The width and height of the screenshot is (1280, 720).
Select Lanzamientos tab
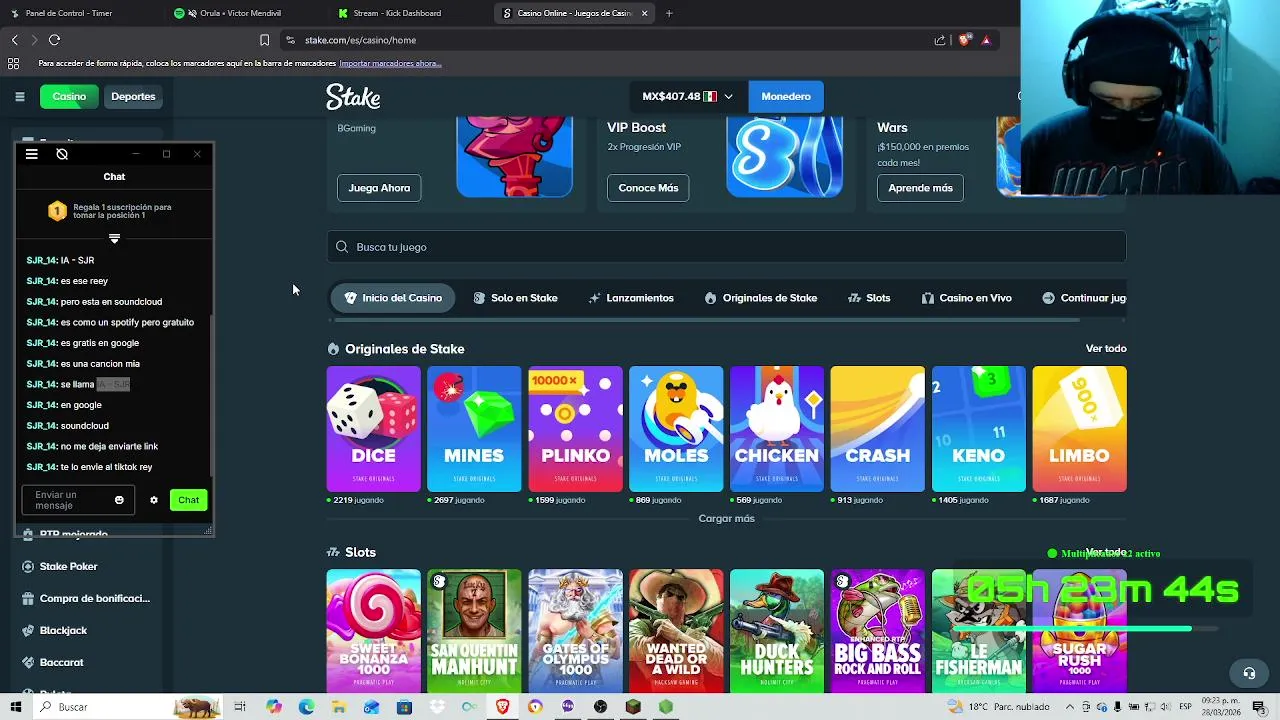pyautogui.click(x=631, y=298)
